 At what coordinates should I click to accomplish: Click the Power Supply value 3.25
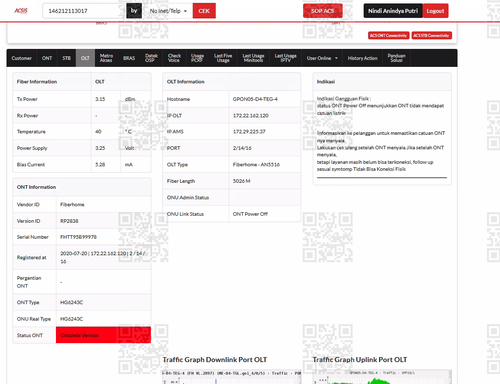(x=100, y=148)
